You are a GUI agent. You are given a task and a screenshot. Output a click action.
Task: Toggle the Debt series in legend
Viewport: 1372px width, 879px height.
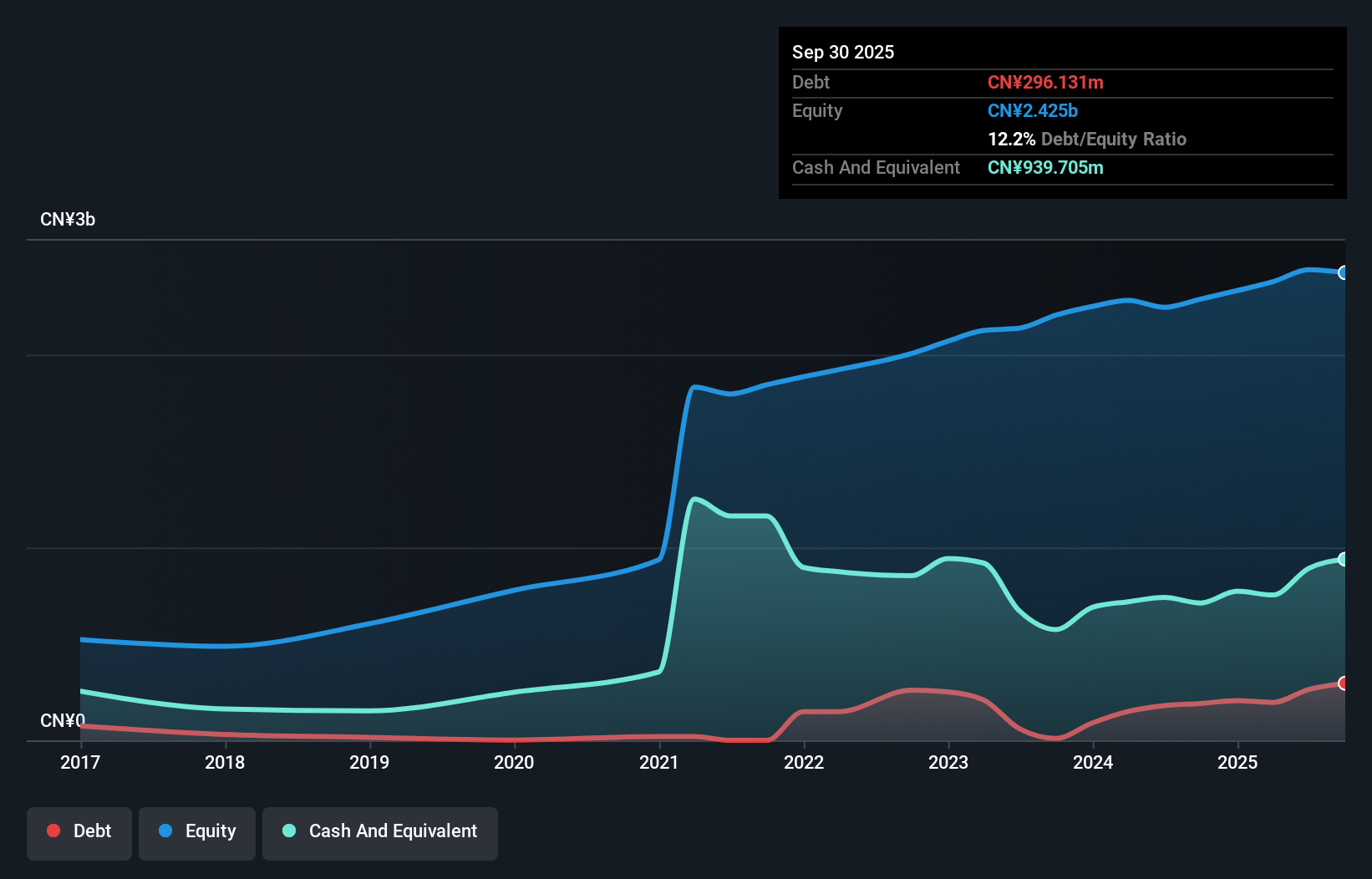click(x=79, y=831)
